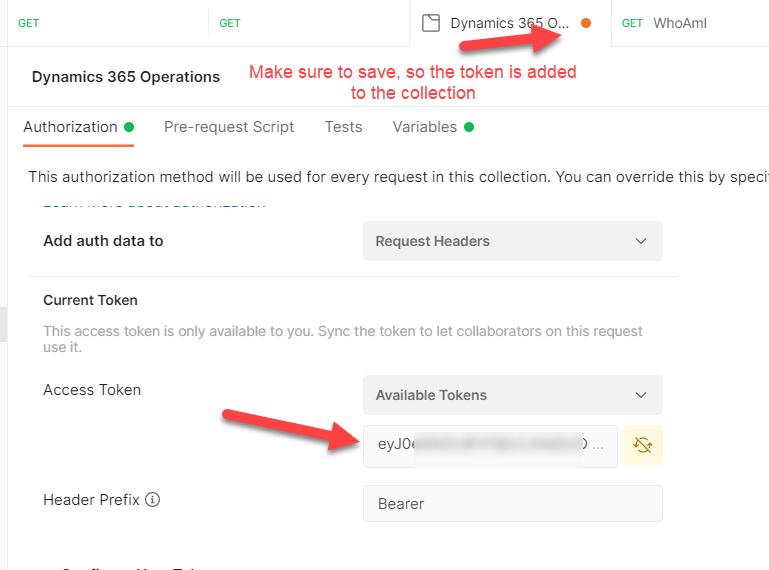The width and height of the screenshot is (769, 570).
Task: Click the access token input field
Action: 490,446
